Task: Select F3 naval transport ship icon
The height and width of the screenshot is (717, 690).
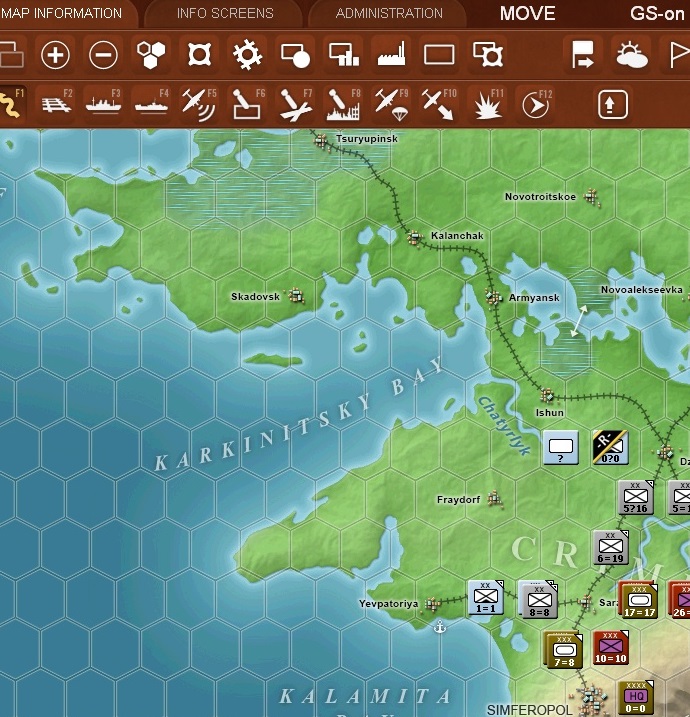Action: (104, 104)
